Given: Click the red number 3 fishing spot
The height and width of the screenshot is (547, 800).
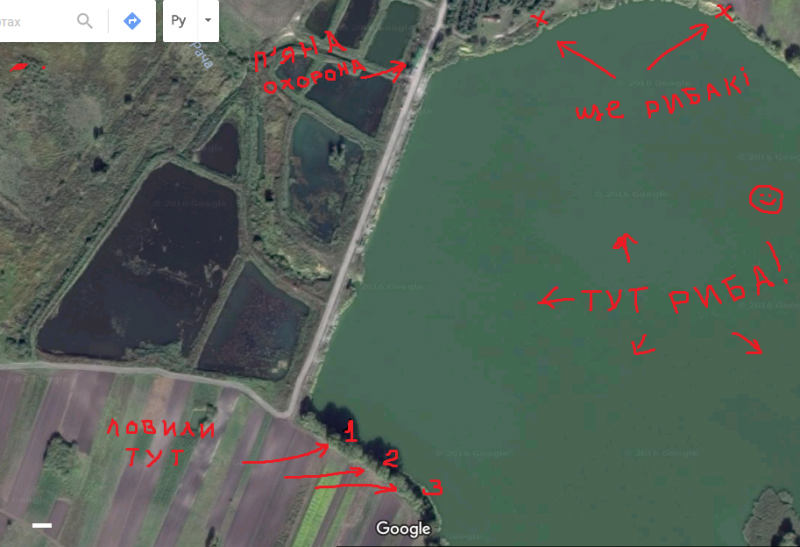Looking at the screenshot, I should [433, 487].
